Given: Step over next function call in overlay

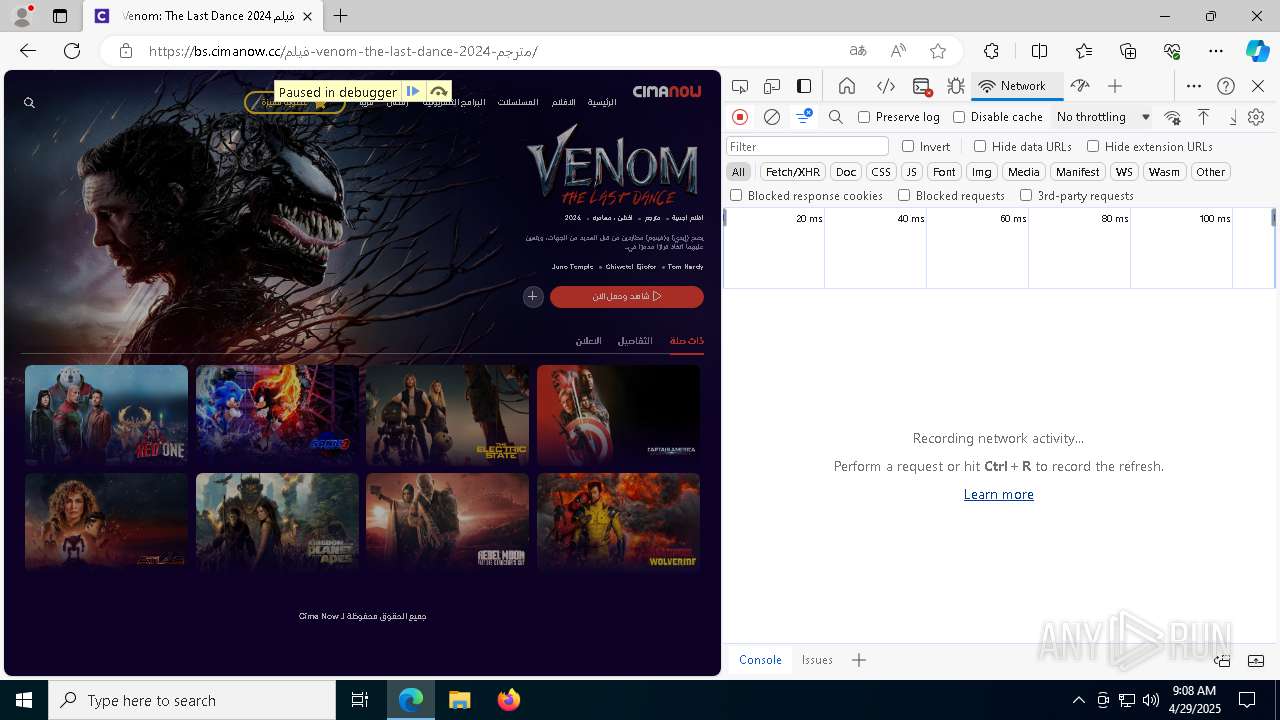Looking at the screenshot, I should tap(438, 91).
